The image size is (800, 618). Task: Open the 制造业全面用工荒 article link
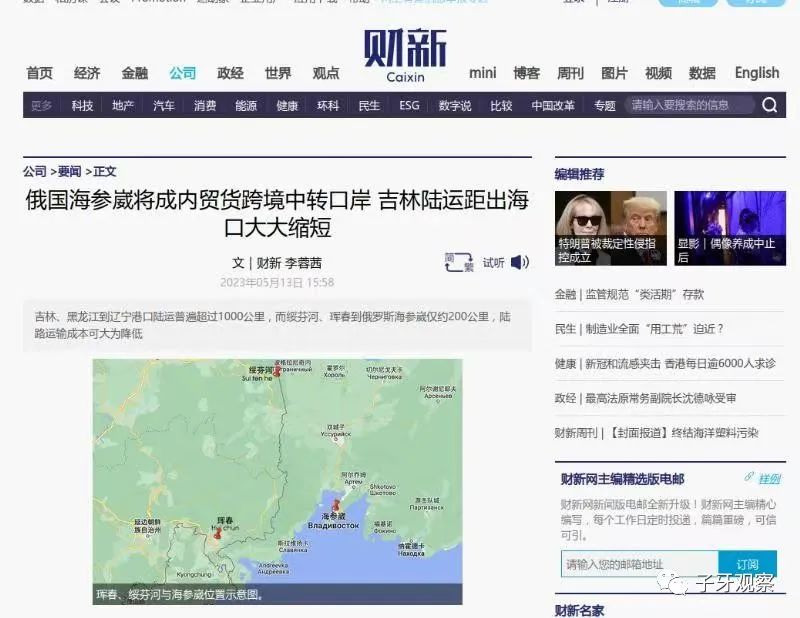639,328
